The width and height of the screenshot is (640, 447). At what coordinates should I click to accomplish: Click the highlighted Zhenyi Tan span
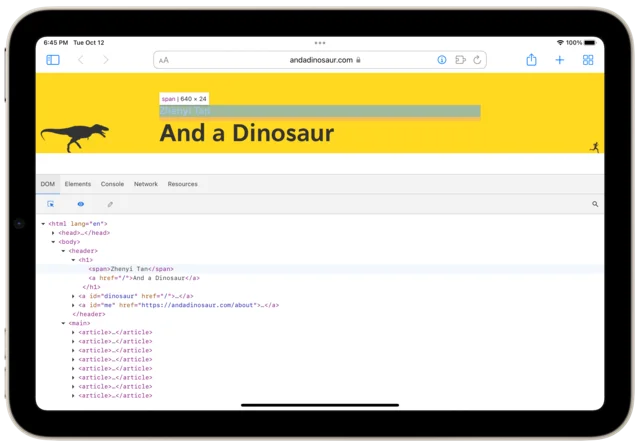[x=320, y=111]
